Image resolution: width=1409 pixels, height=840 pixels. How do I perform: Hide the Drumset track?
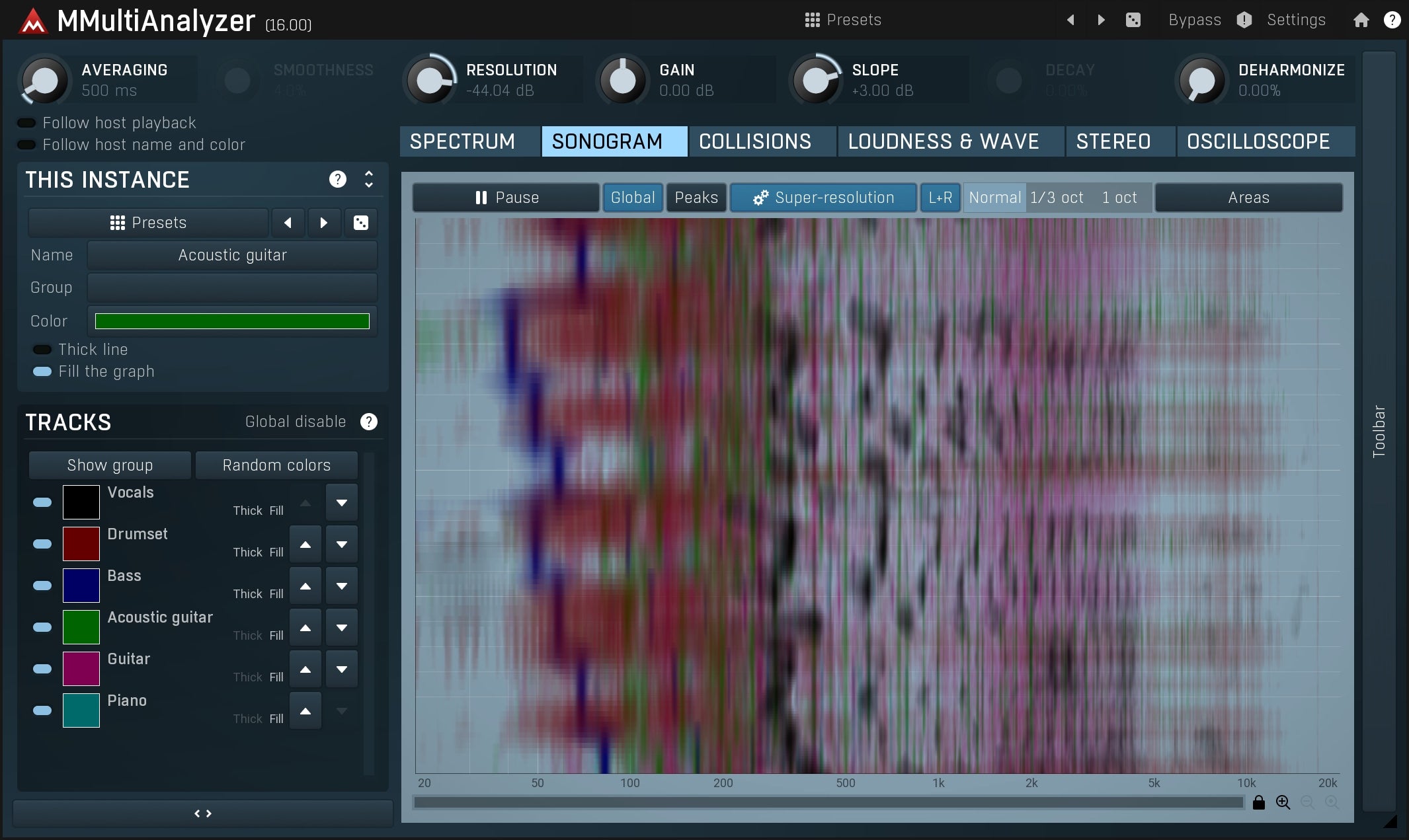(x=42, y=544)
